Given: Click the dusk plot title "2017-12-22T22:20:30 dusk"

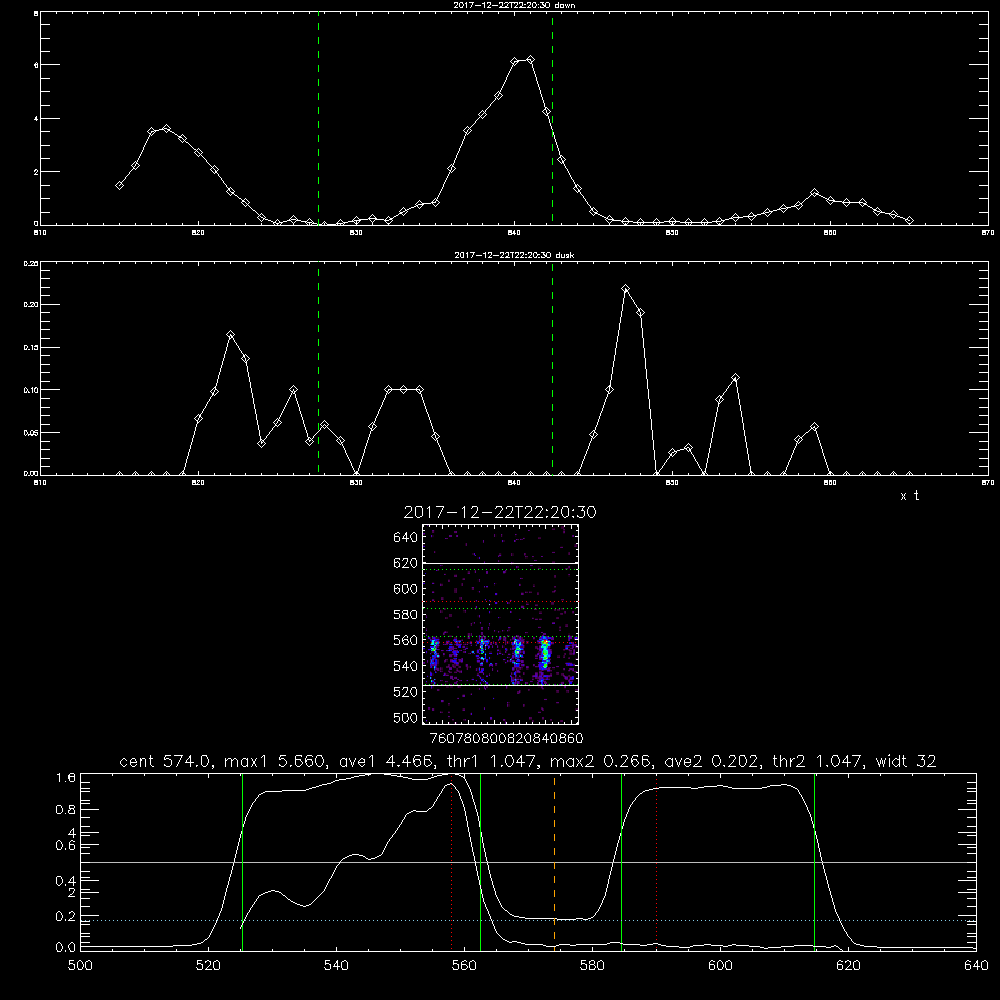Looking at the screenshot, I should (514, 255).
